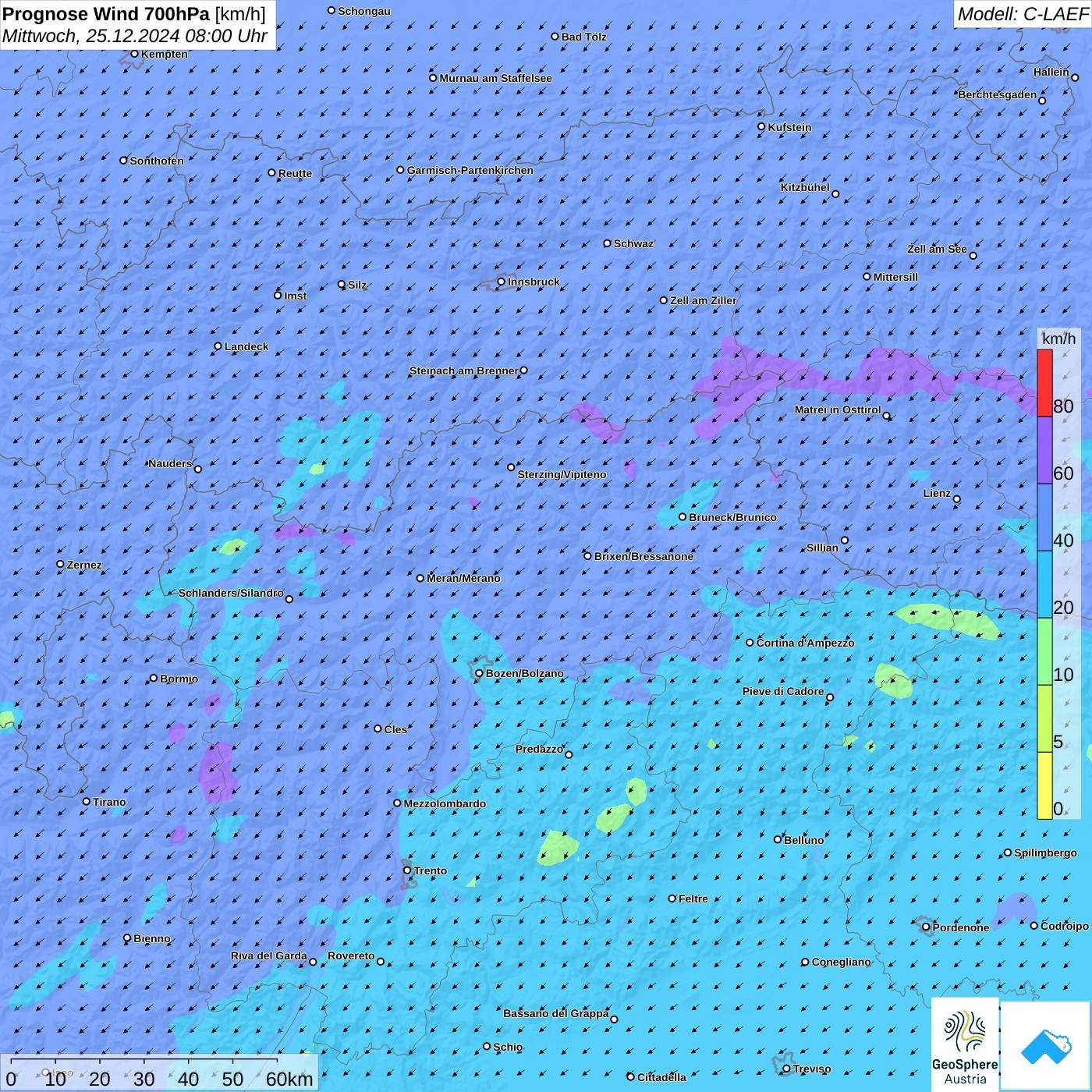Screen dimensions: 1092x1092
Task: Click the Schlanders/Silandro label
Action: pos(231,593)
